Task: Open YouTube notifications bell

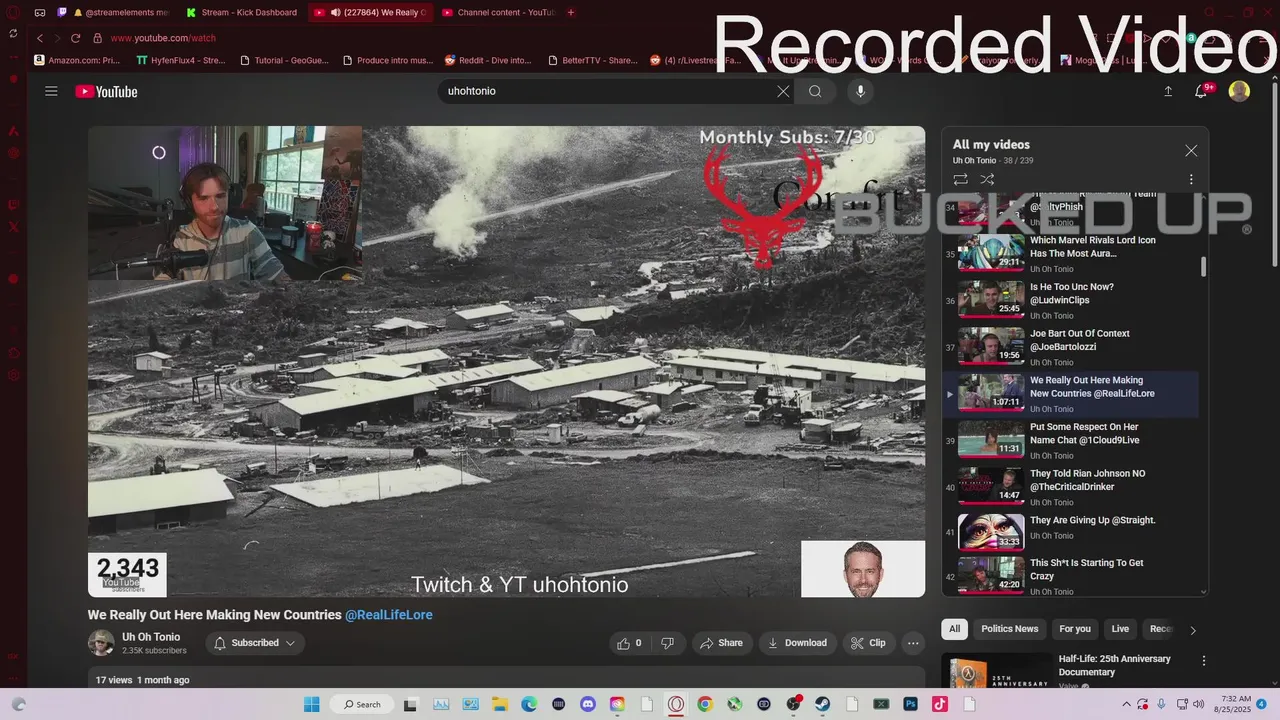Action: [1203, 91]
